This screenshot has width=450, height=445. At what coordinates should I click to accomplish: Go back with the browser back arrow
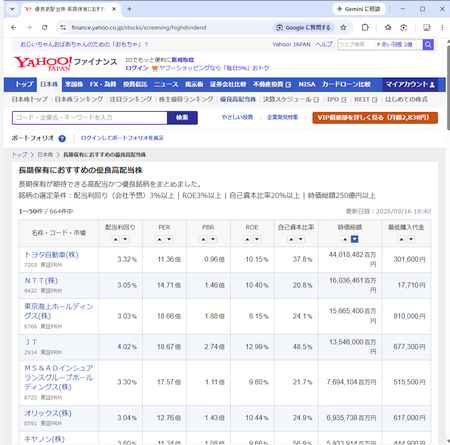[13, 28]
